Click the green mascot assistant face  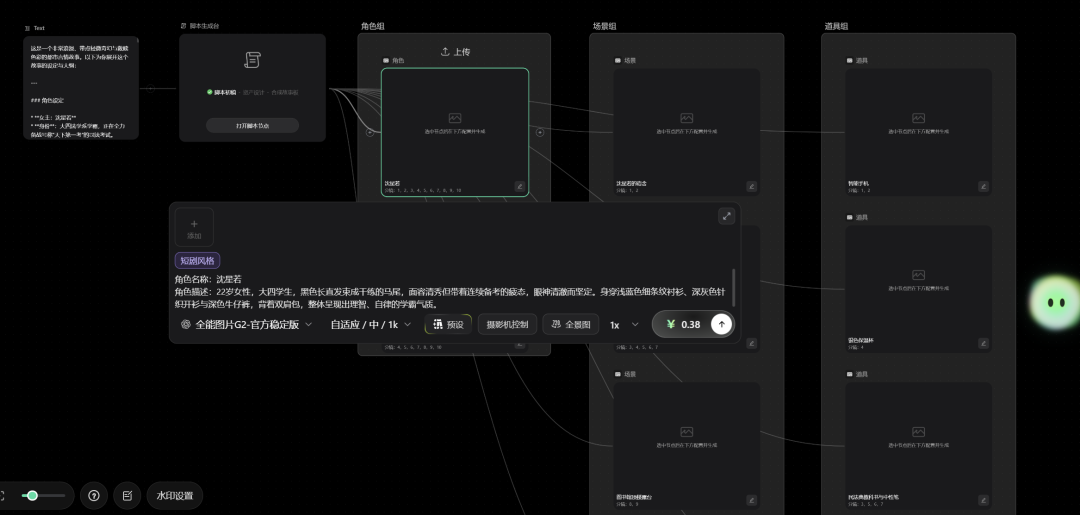coord(1056,302)
